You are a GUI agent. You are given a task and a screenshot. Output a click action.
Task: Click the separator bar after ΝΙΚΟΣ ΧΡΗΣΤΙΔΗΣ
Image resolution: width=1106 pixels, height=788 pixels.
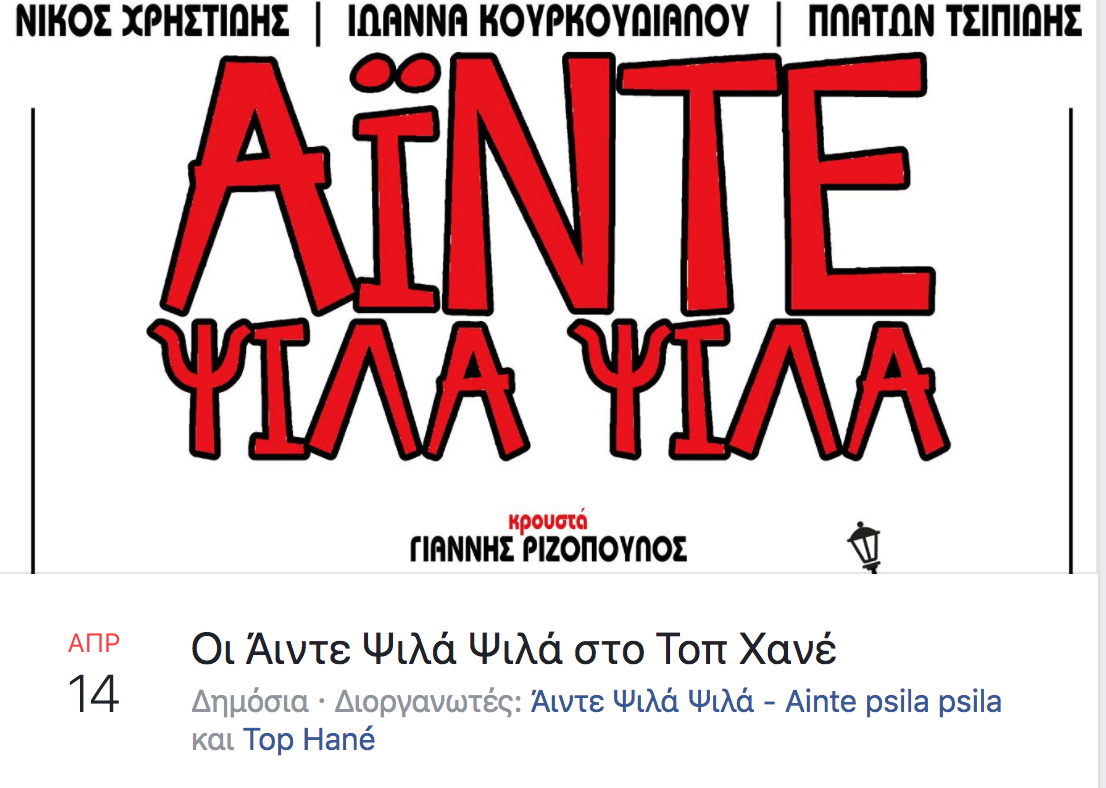pos(318,23)
